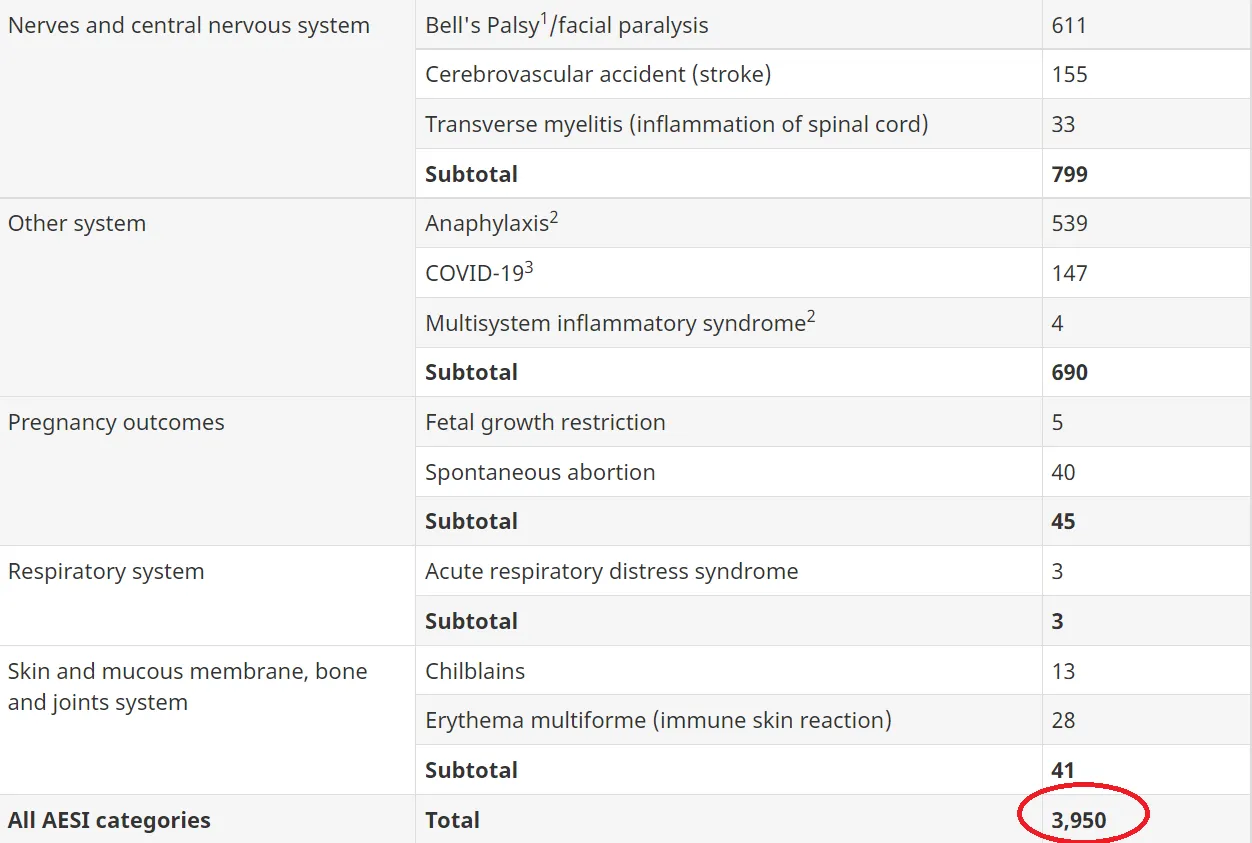Click the 799 subtotal value
The height and width of the screenshot is (843, 1252).
pos(1069,174)
